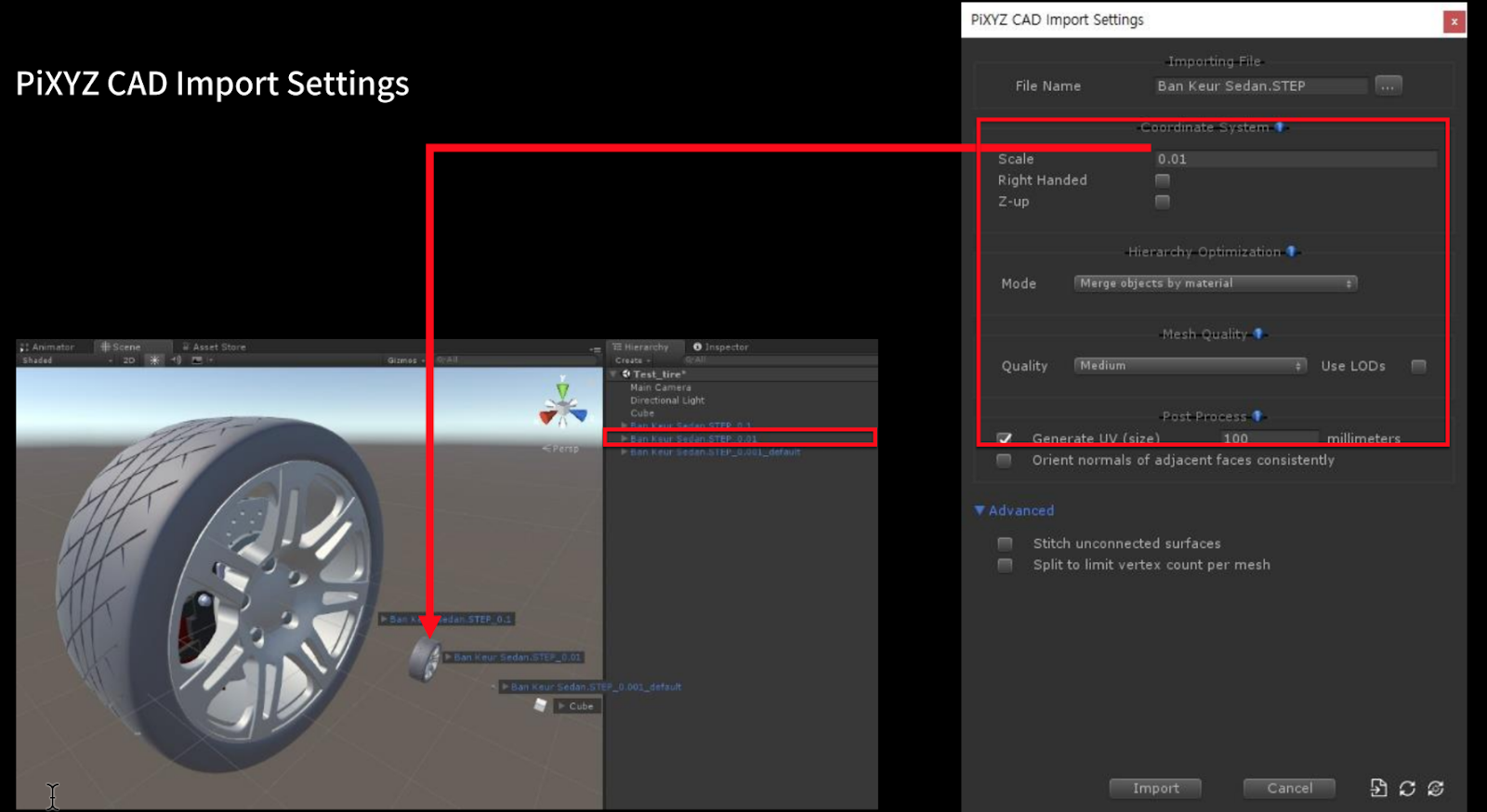Click the Import button
The height and width of the screenshot is (812, 1487).
[1155, 788]
